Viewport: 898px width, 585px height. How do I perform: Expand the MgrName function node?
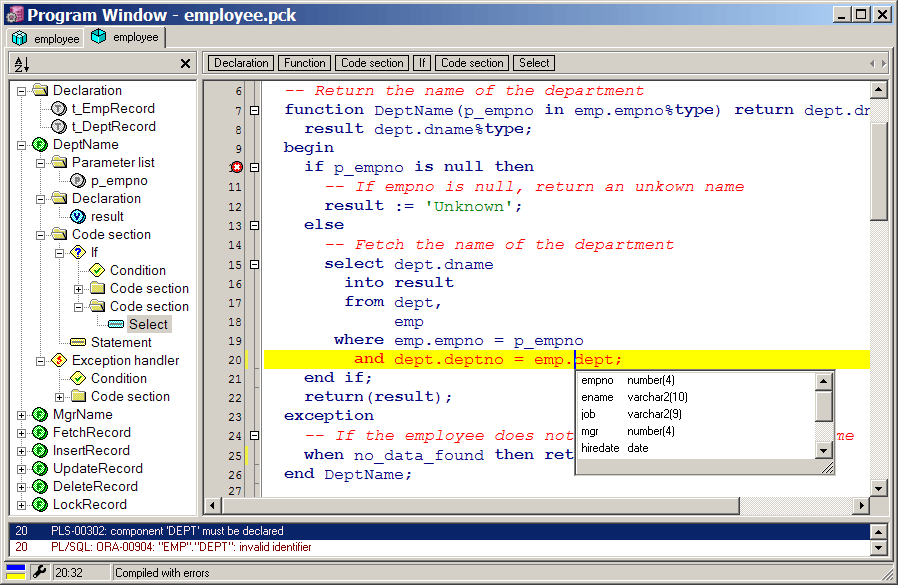(x=22, y=415)
